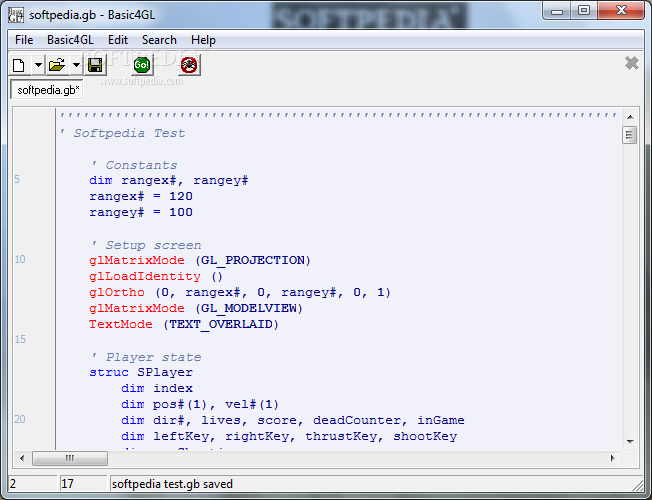Expand the Open file dropdown arrow
Screen dimensions: 652x500
coord(76,65)
